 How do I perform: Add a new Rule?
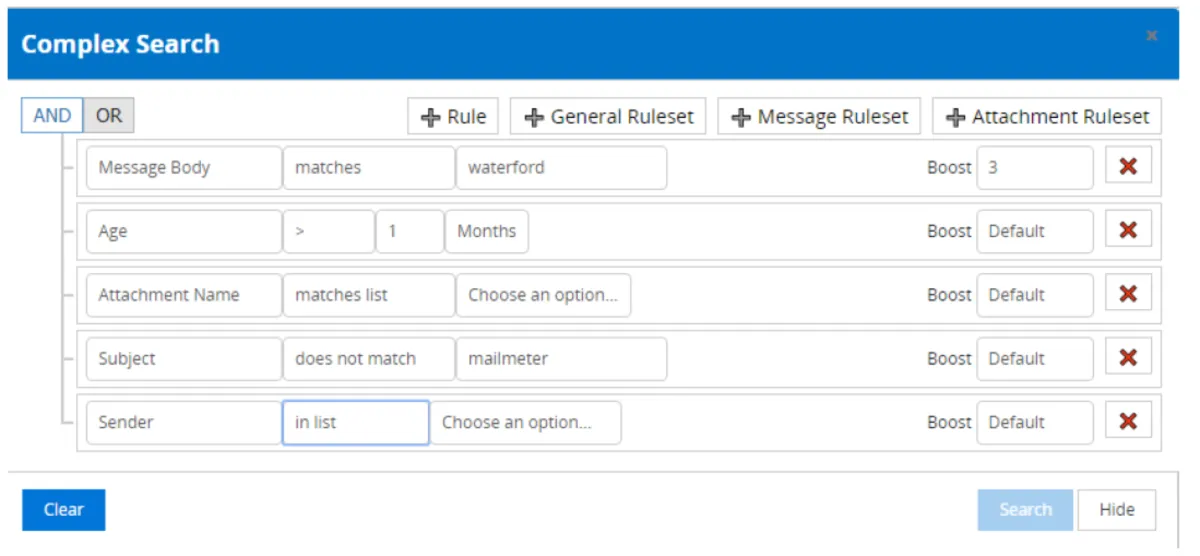coord(453,117)
